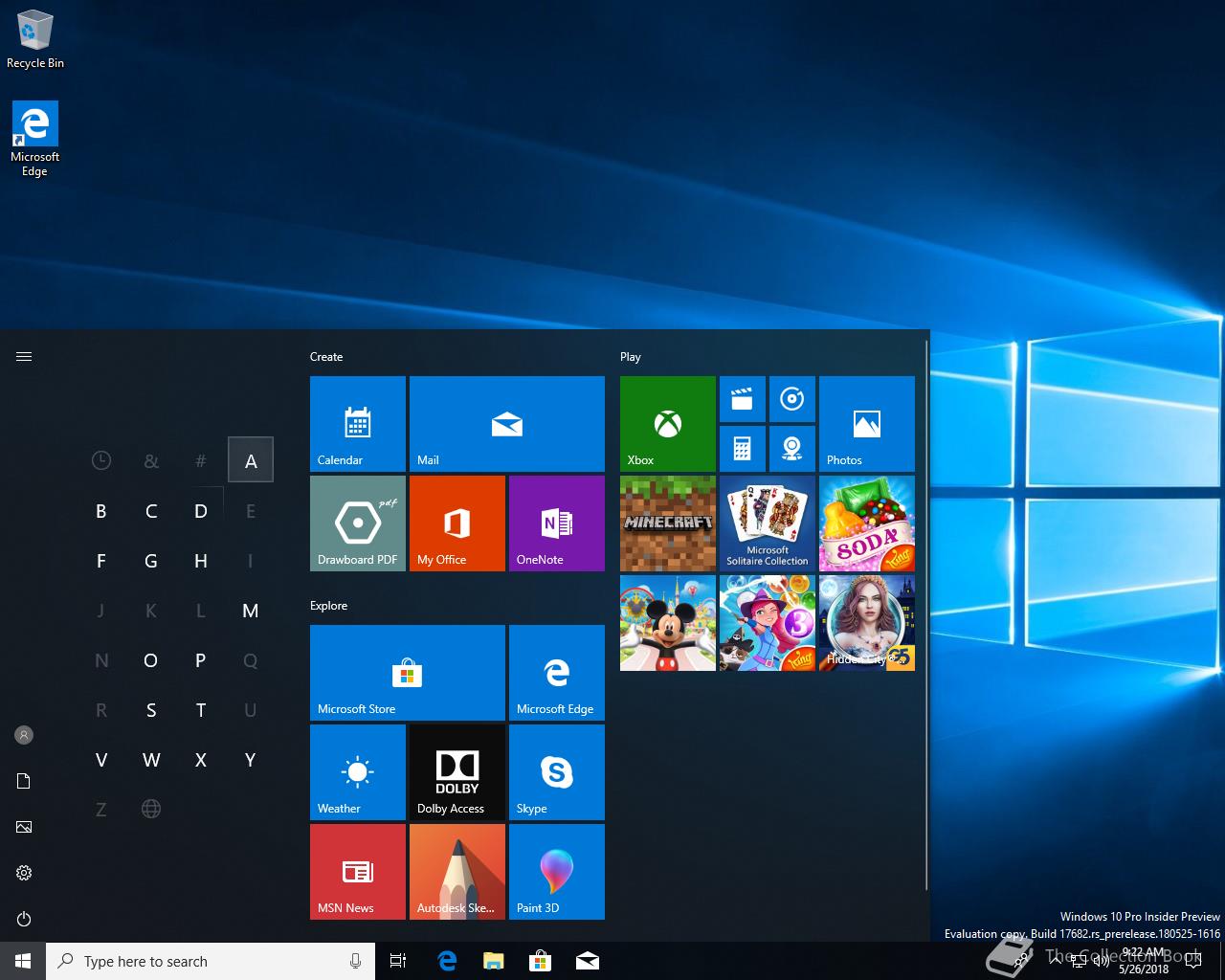
Task: Jump to letter A apps
Action: tap(251, 460)
